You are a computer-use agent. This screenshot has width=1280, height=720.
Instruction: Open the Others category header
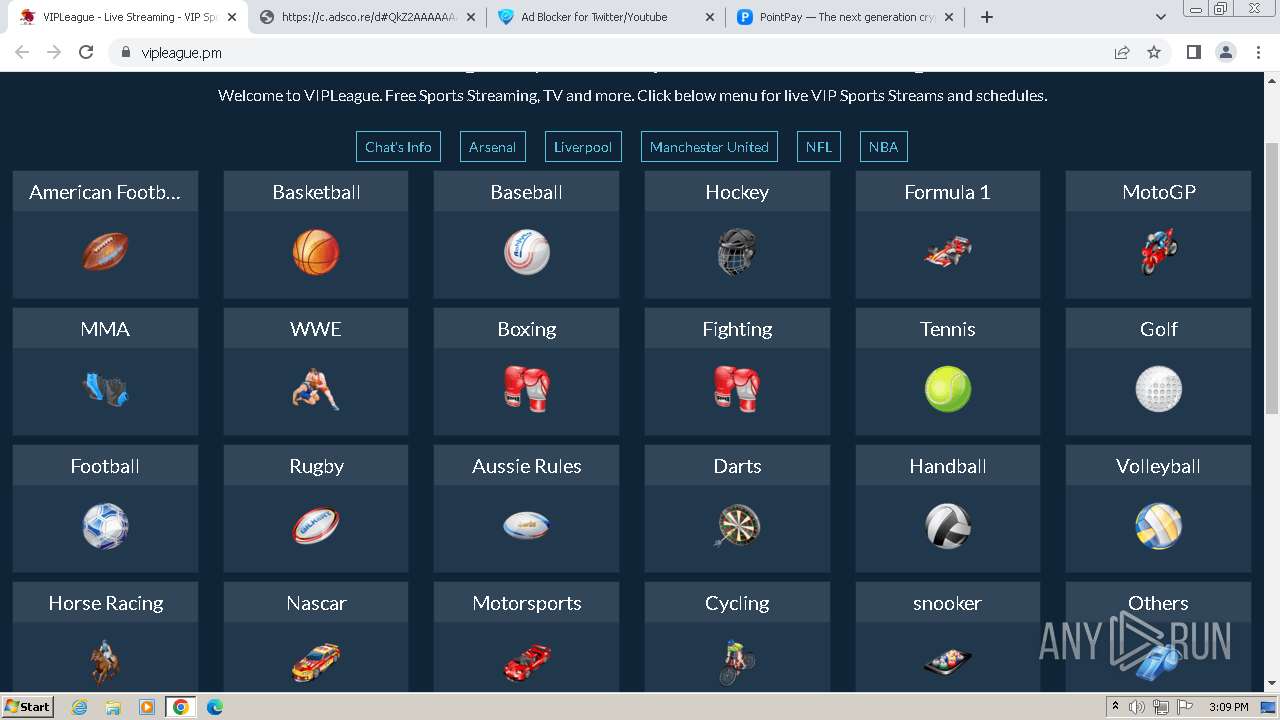coord(1158,603)
